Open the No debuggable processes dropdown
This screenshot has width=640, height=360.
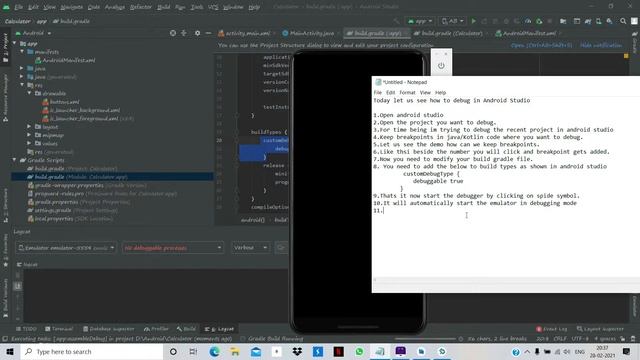click(173, 248)
